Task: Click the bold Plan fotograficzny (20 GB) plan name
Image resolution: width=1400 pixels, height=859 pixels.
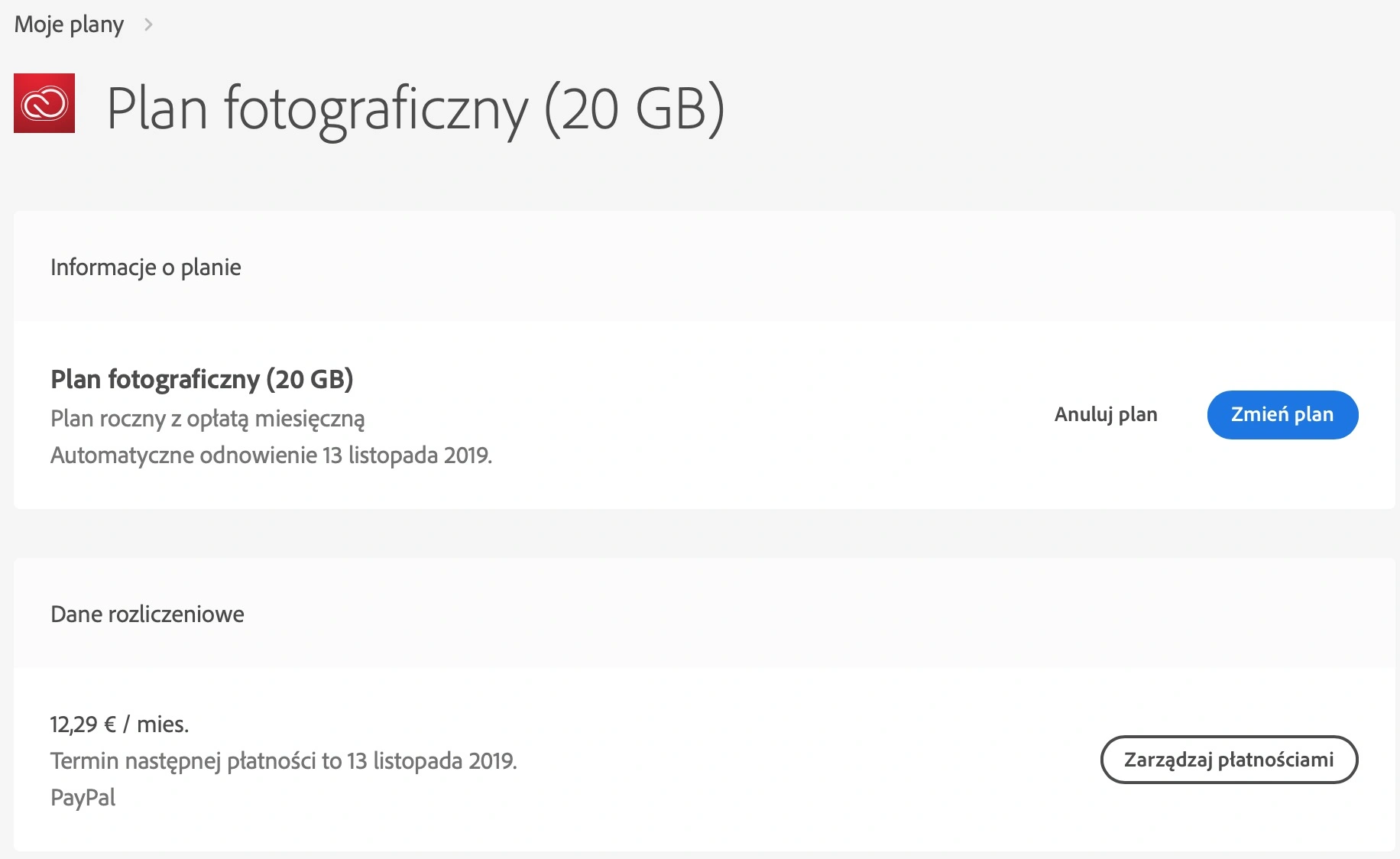Action: [x=202, y=380]
